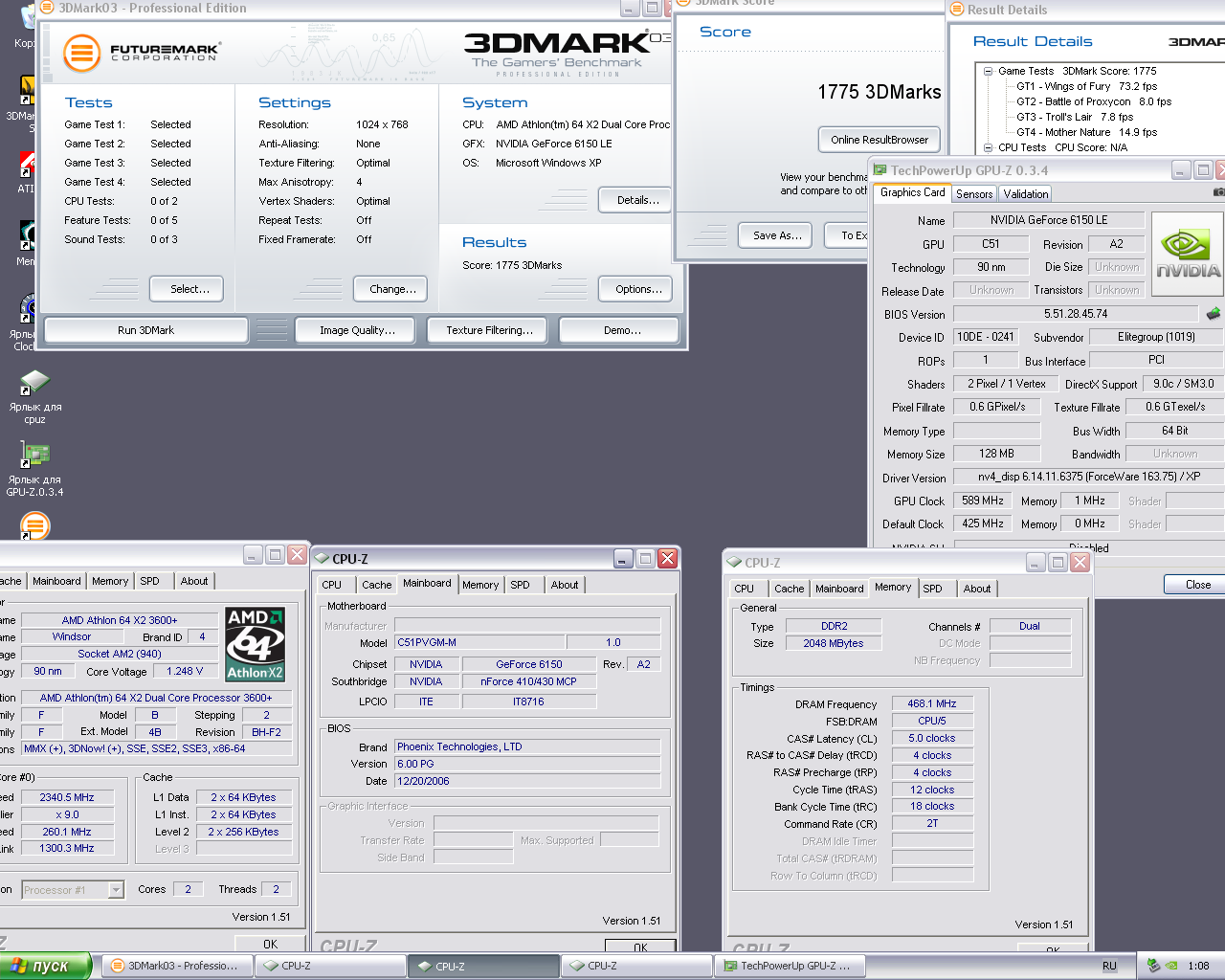Open the Futuremark shortcut at desktop bottom
1225x980 pixels.
(34, 525)
